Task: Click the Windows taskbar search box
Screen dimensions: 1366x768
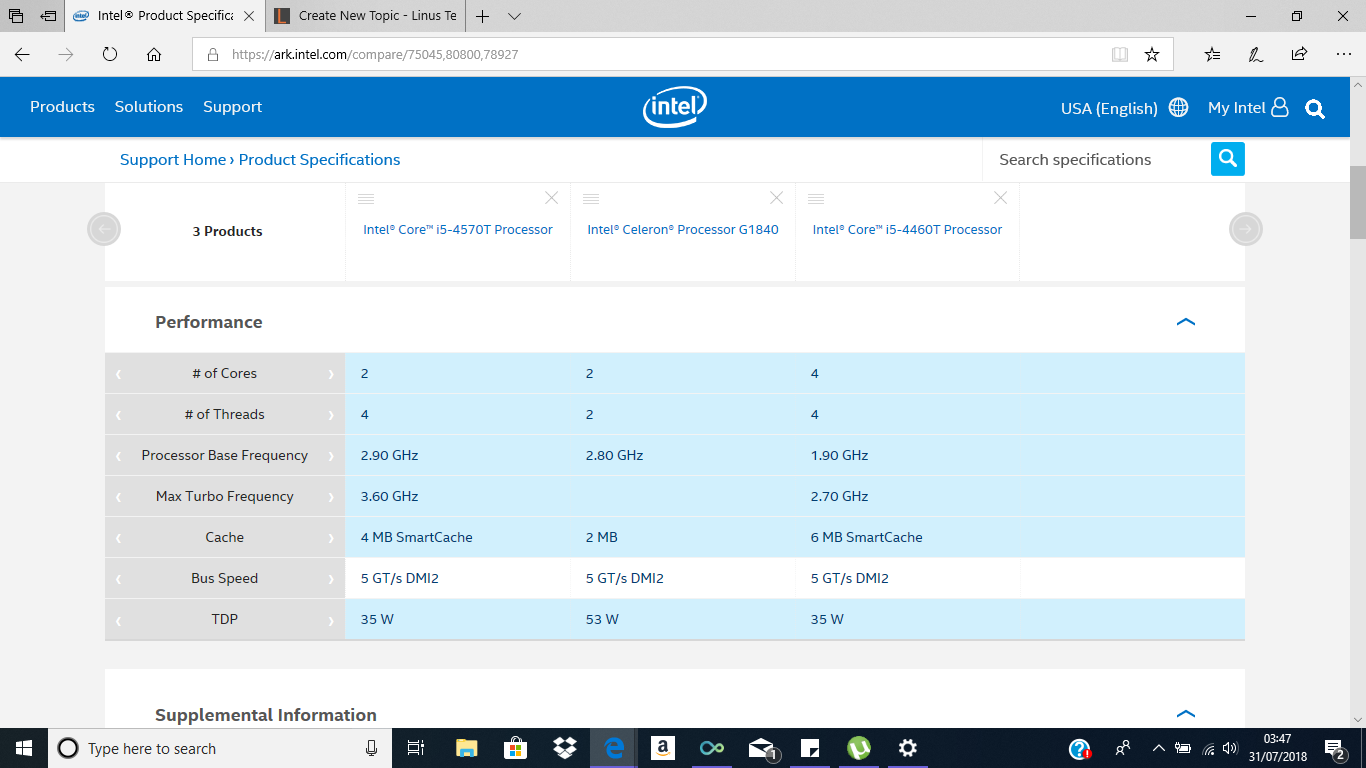Action: [220, 748]
